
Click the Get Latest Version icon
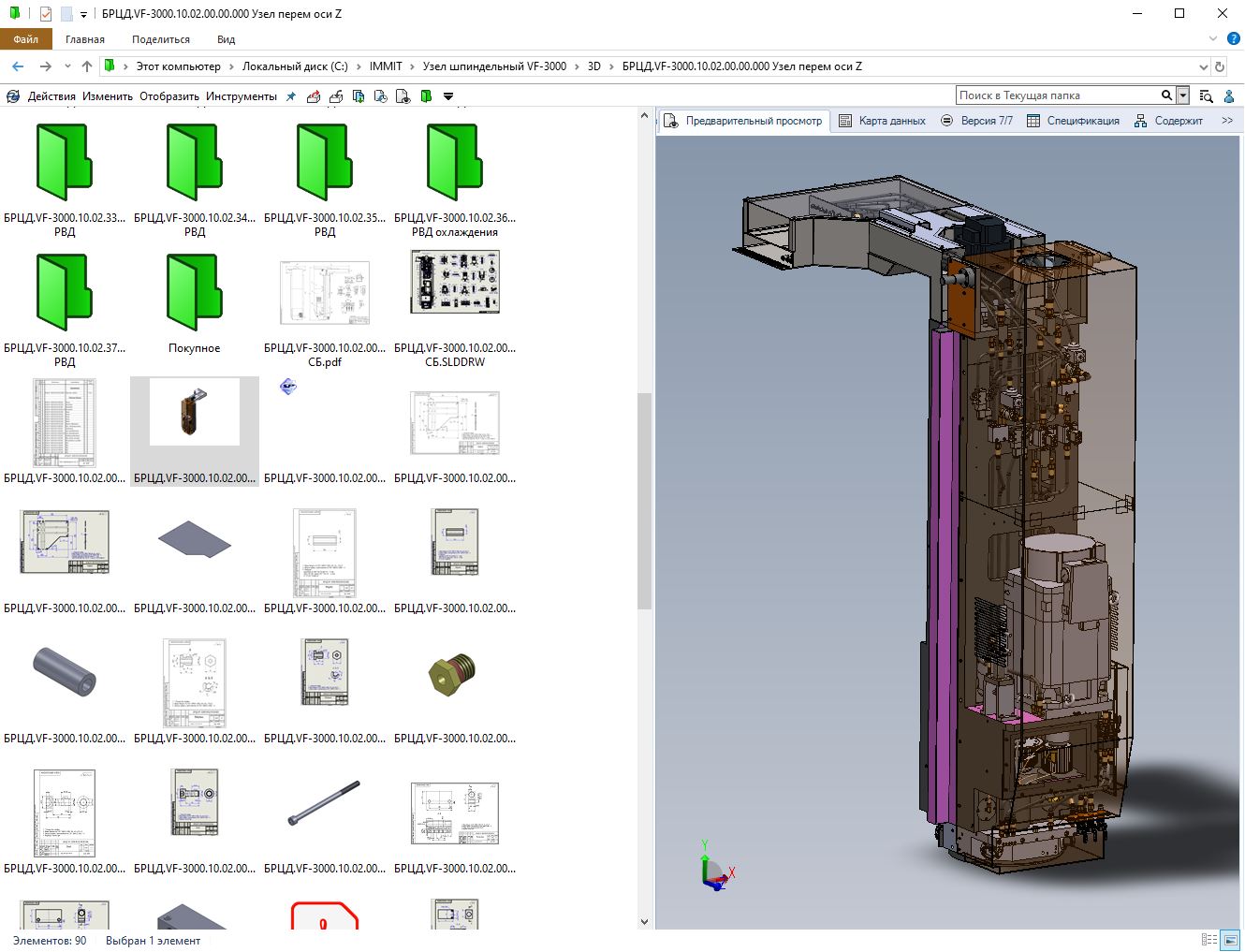(x=359, y=95)
